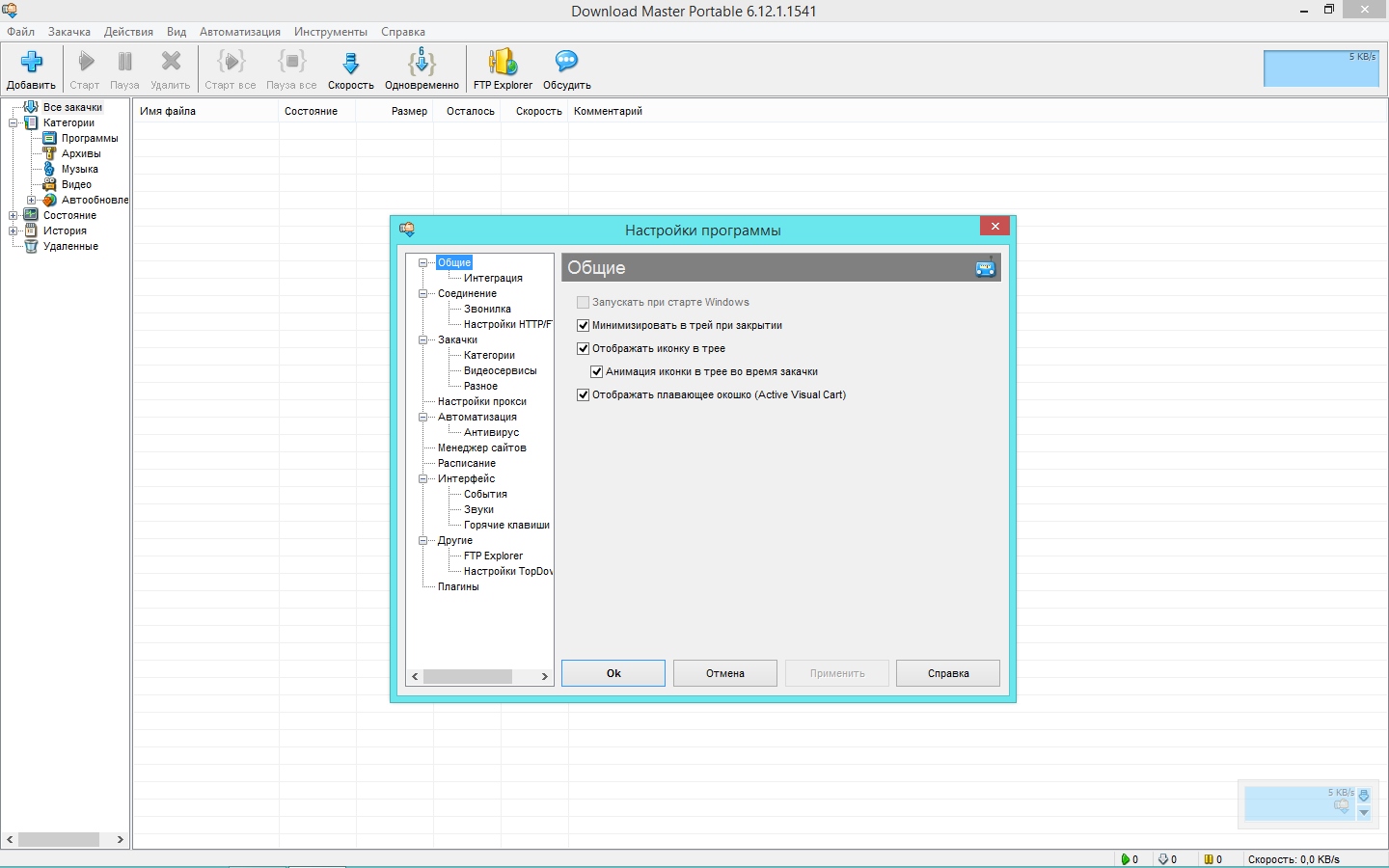Click the Старт все toolbar icon
The height and width of the screenshot is (868, 1389).
click(231, 62)
